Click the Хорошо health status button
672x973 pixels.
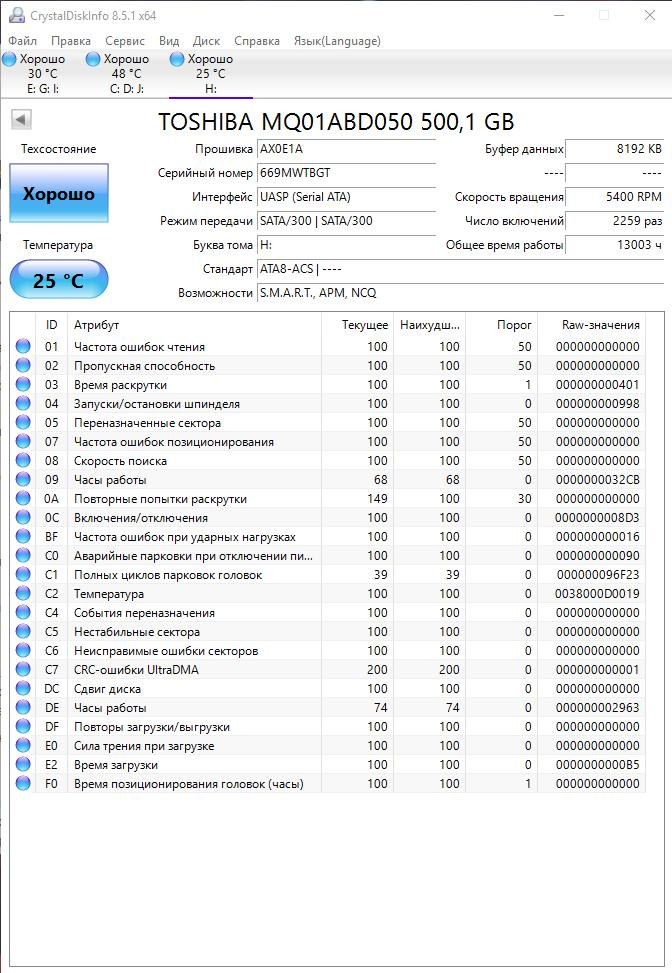tap(59, 194)
